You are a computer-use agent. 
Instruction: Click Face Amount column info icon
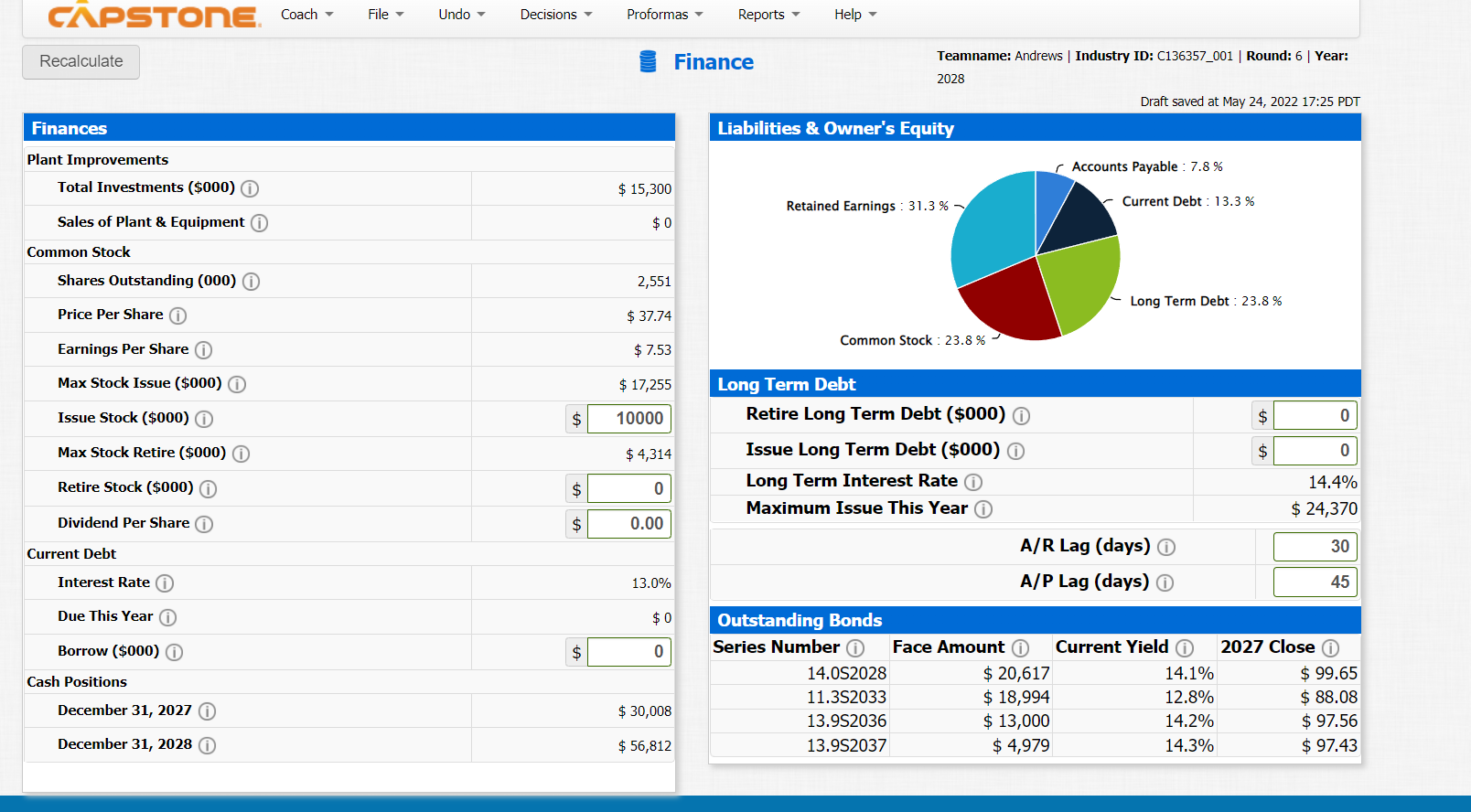point(1020,648)
